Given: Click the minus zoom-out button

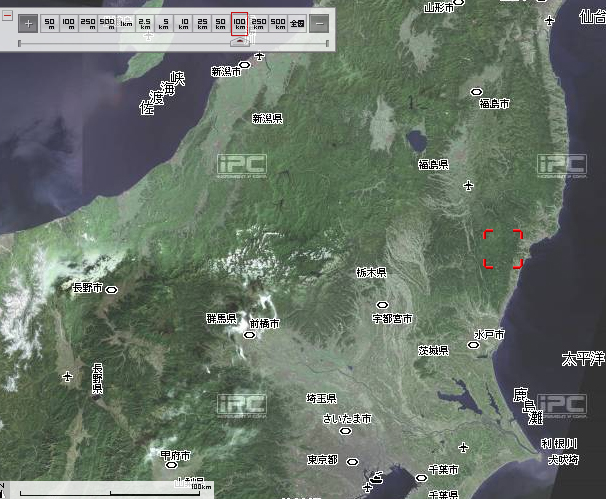Looking at the screenshot, I should [318, 23].
